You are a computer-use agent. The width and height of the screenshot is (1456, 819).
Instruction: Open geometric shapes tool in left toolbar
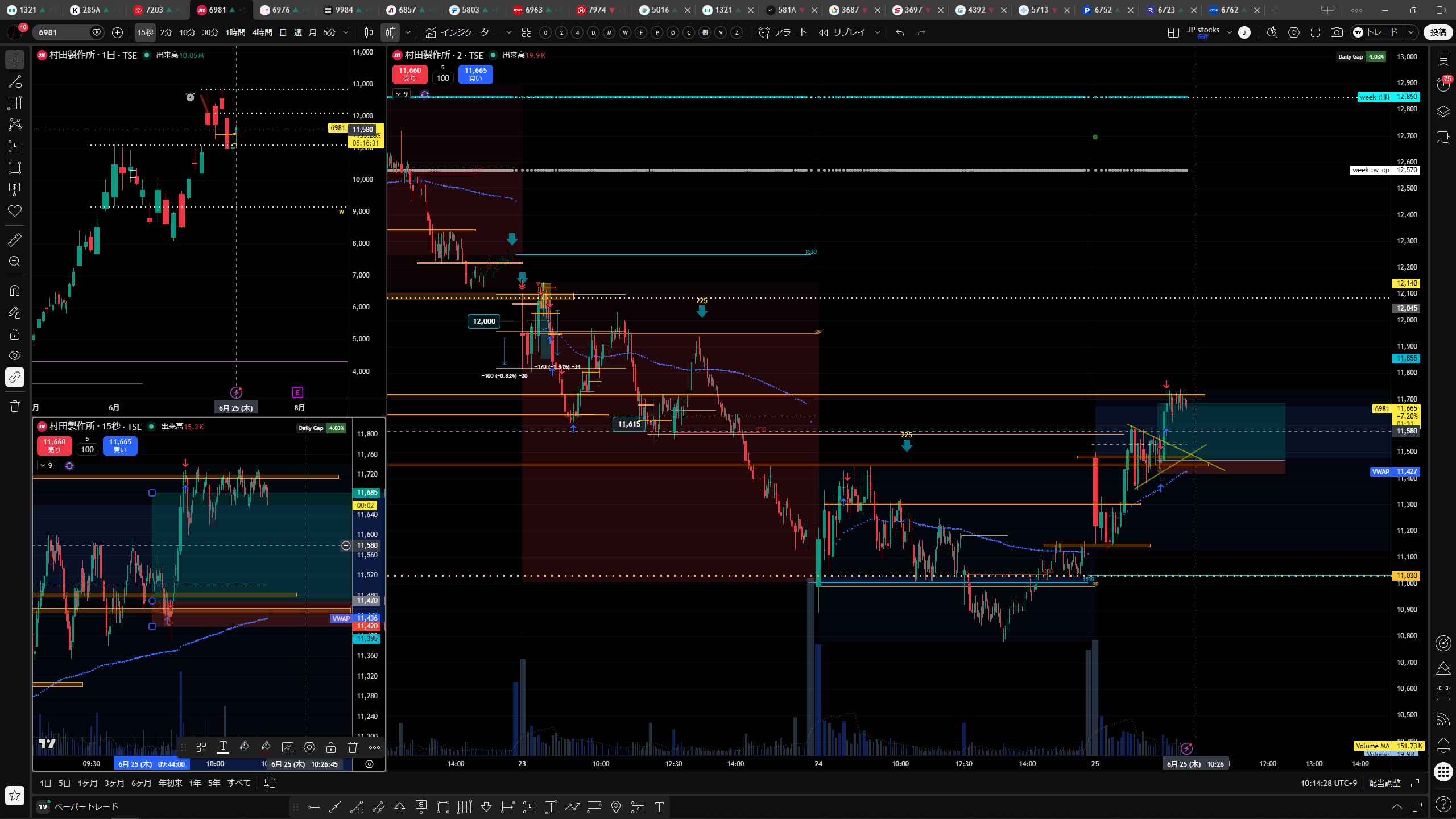pyautogui.click(x=15, y=167)
